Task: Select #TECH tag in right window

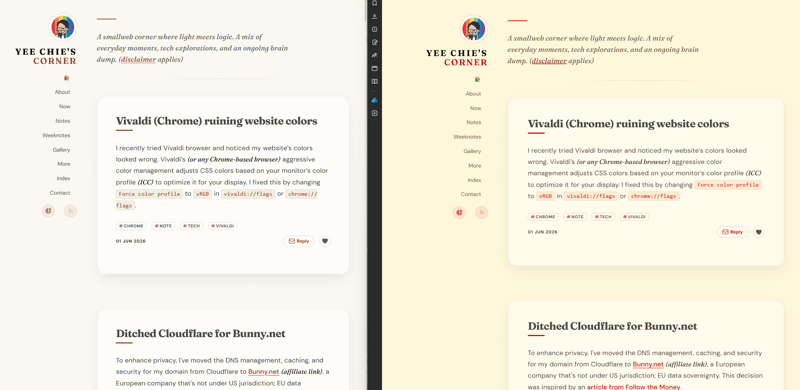Action: 603,217
